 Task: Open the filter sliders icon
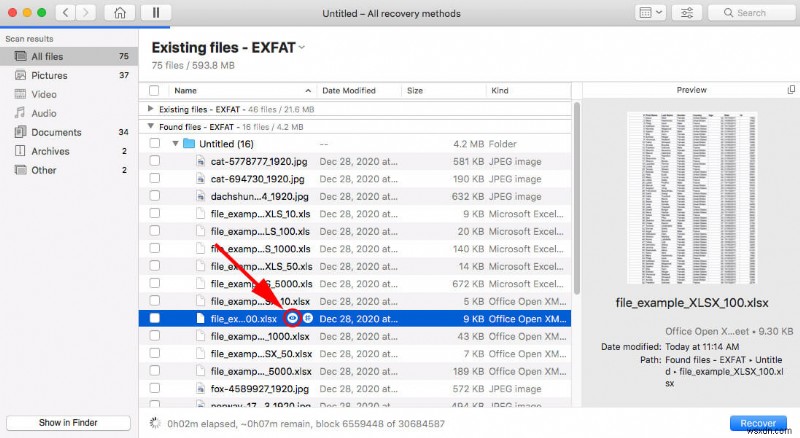(x=687, y=13)
